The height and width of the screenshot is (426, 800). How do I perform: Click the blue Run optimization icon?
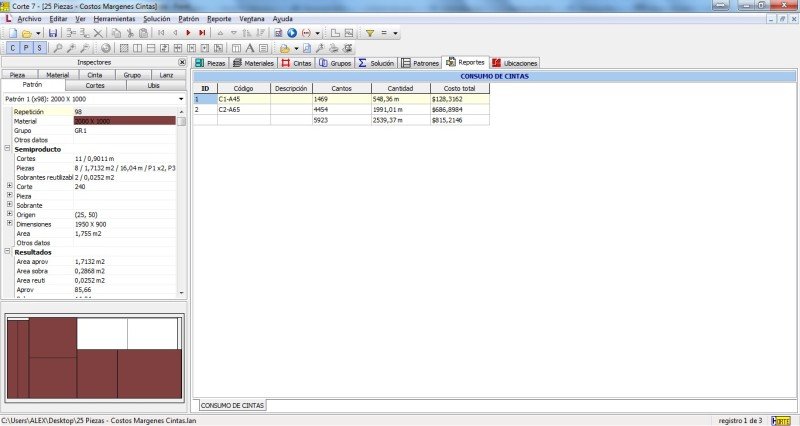(292, 33)
